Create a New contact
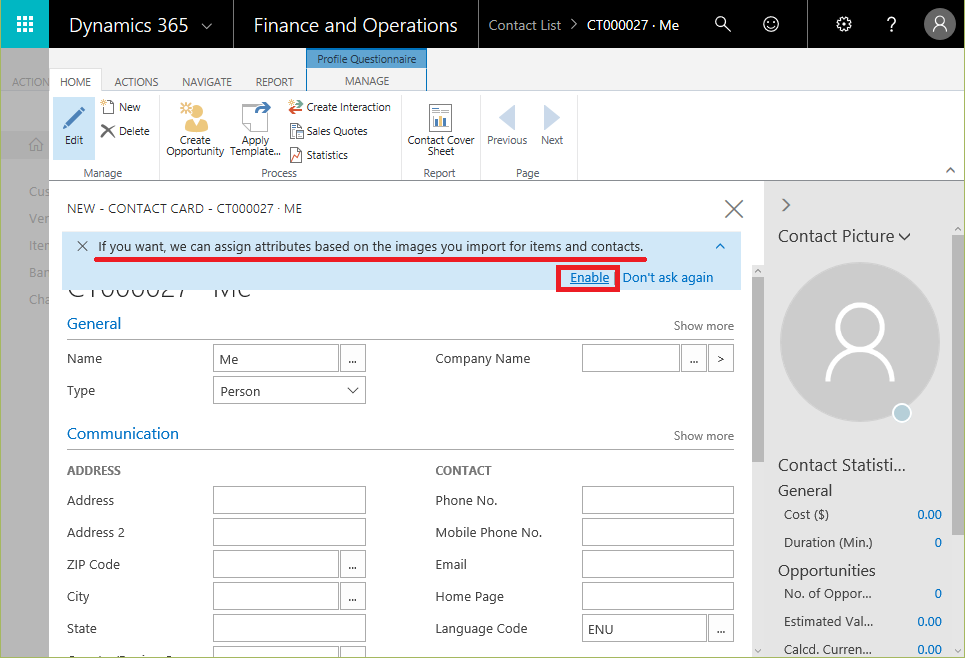Image resolution: width=965 pixels, height=658 pixels. (121, 107)
